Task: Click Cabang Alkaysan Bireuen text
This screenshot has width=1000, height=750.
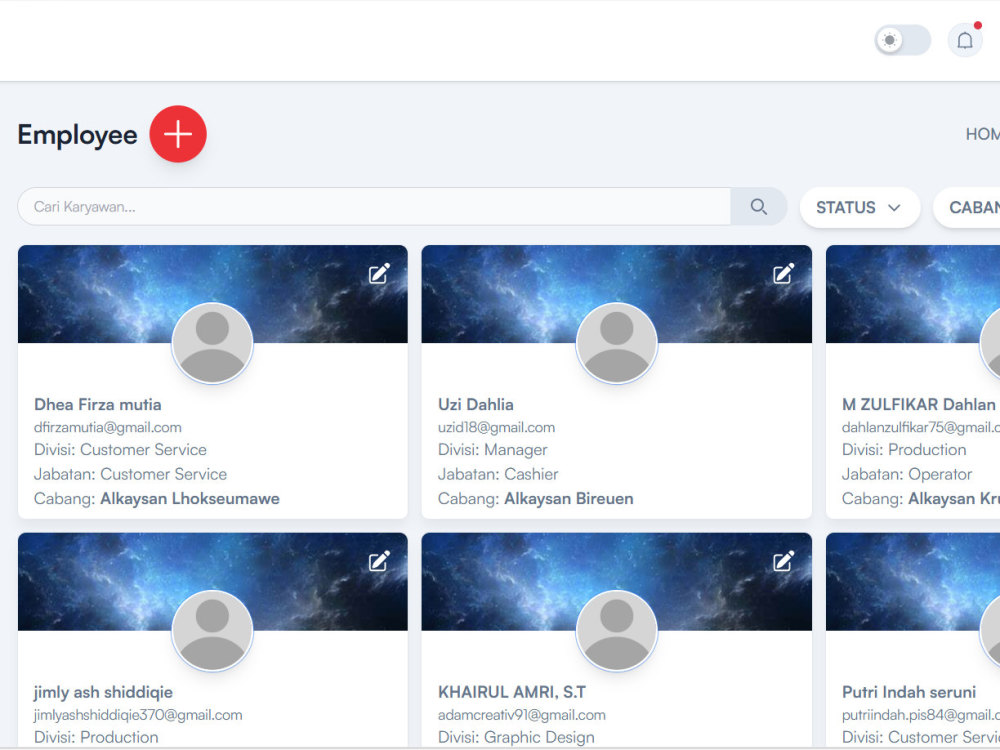Action: pos(536,499)
